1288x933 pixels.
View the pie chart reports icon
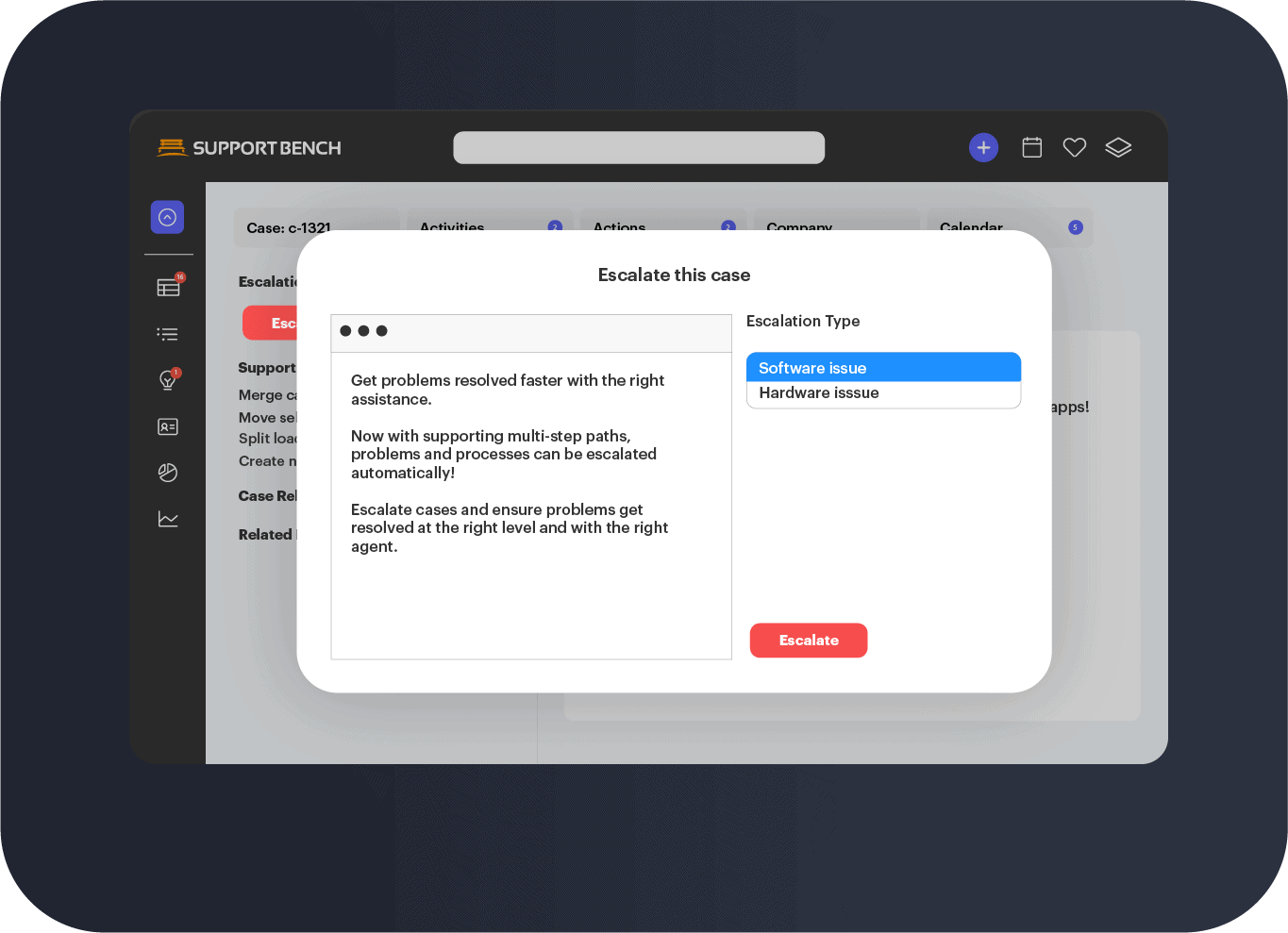[168, 473]
